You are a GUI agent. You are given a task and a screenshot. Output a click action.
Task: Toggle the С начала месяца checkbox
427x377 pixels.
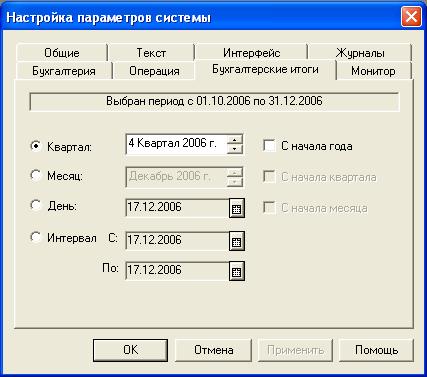pyautogui.click(x=269, y=208)
